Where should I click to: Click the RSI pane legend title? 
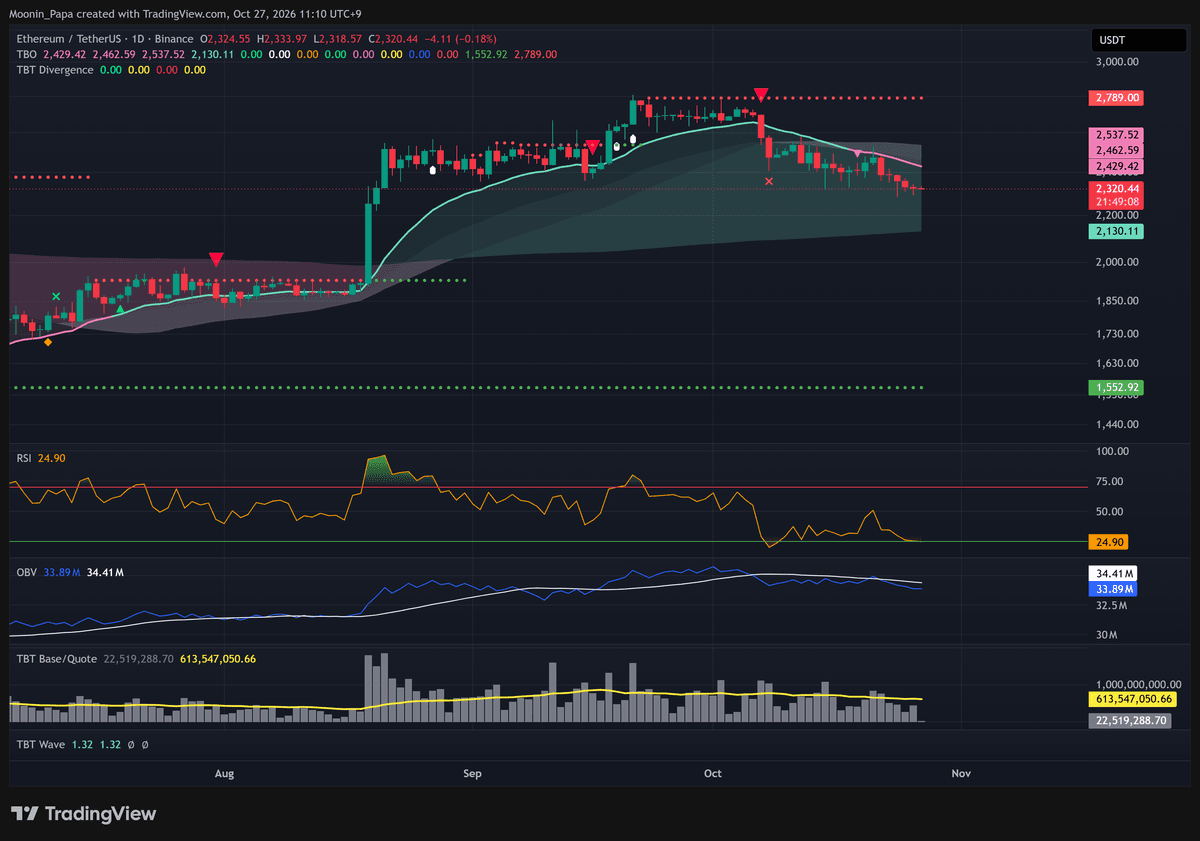(x=24, y=458)
